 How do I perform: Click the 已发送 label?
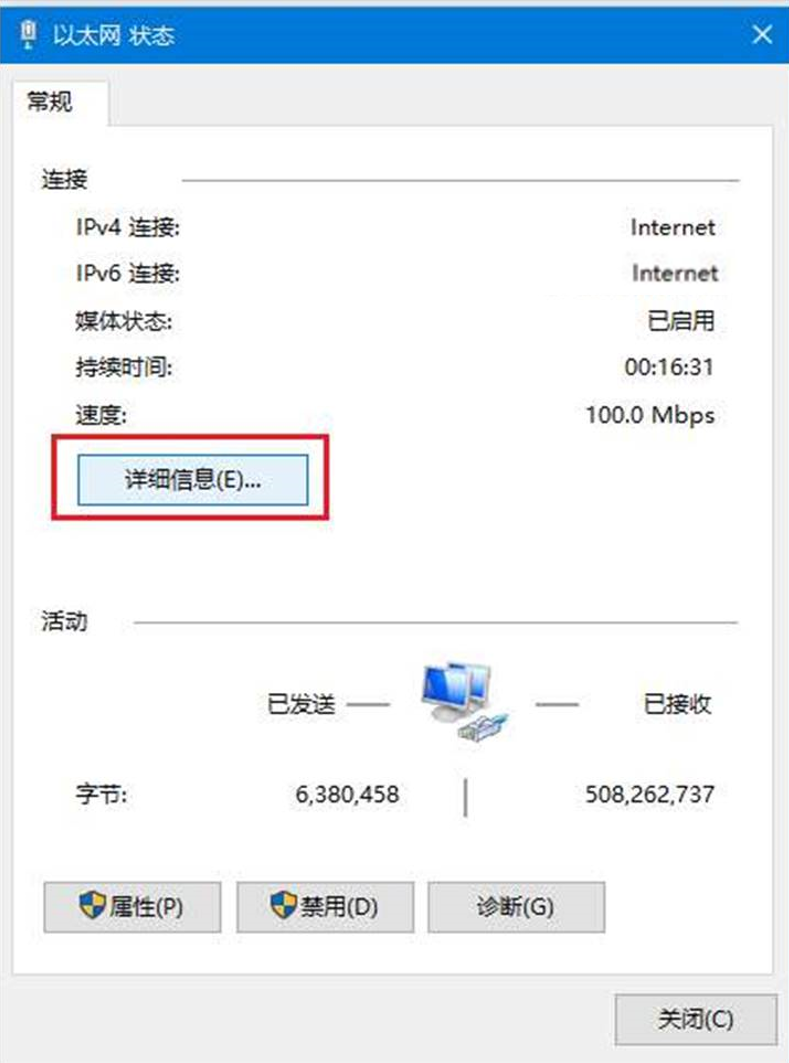[302, 704]
